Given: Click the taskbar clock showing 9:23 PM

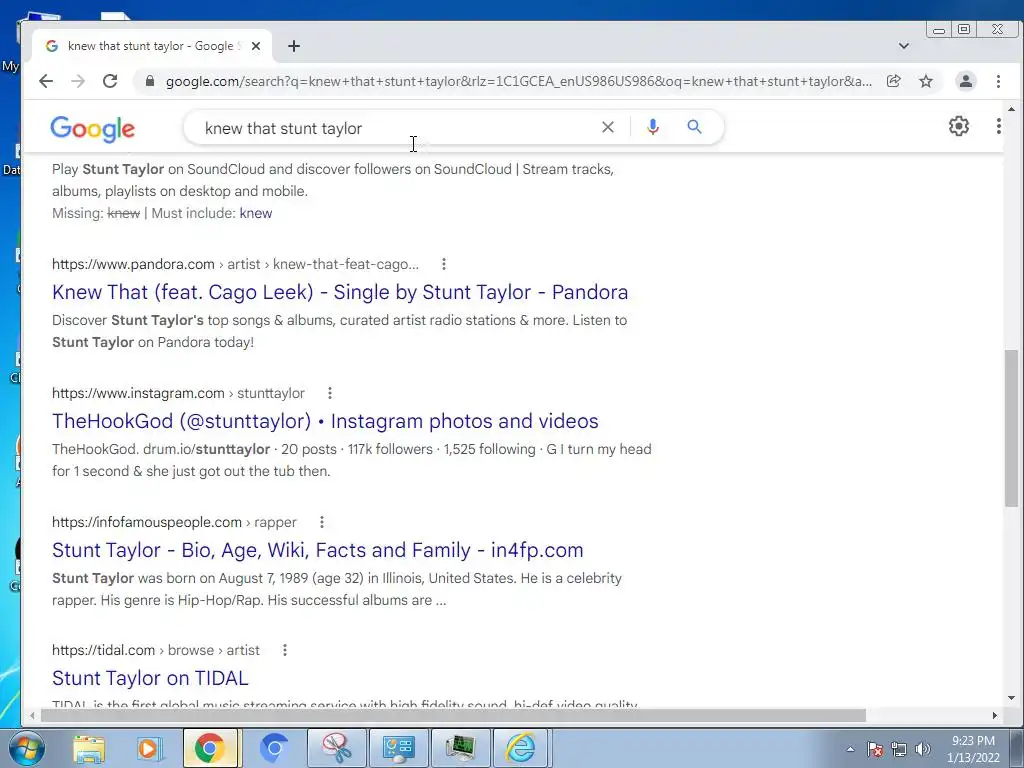Looking at the screenshot, I should [x=973, y=748].
